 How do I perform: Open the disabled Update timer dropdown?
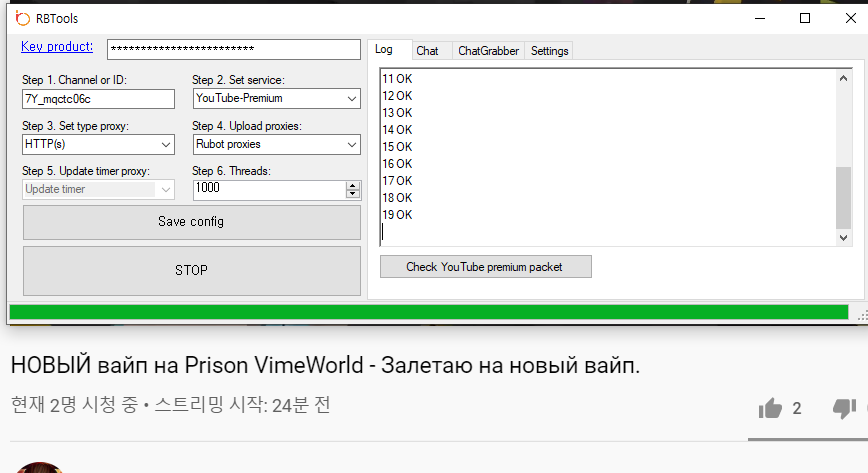coord(99,189)
